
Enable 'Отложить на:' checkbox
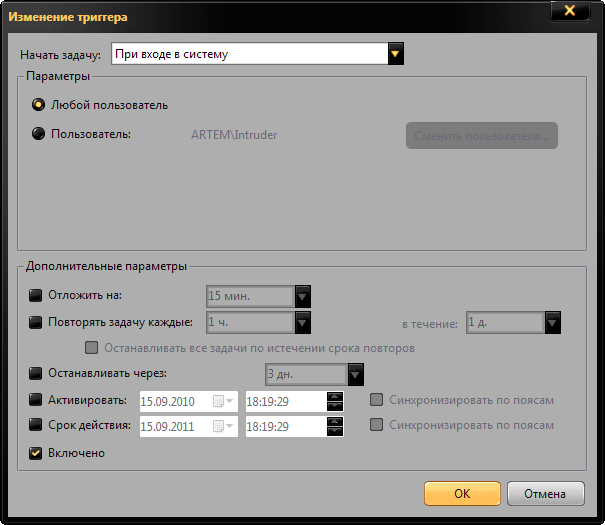point(35,295)
